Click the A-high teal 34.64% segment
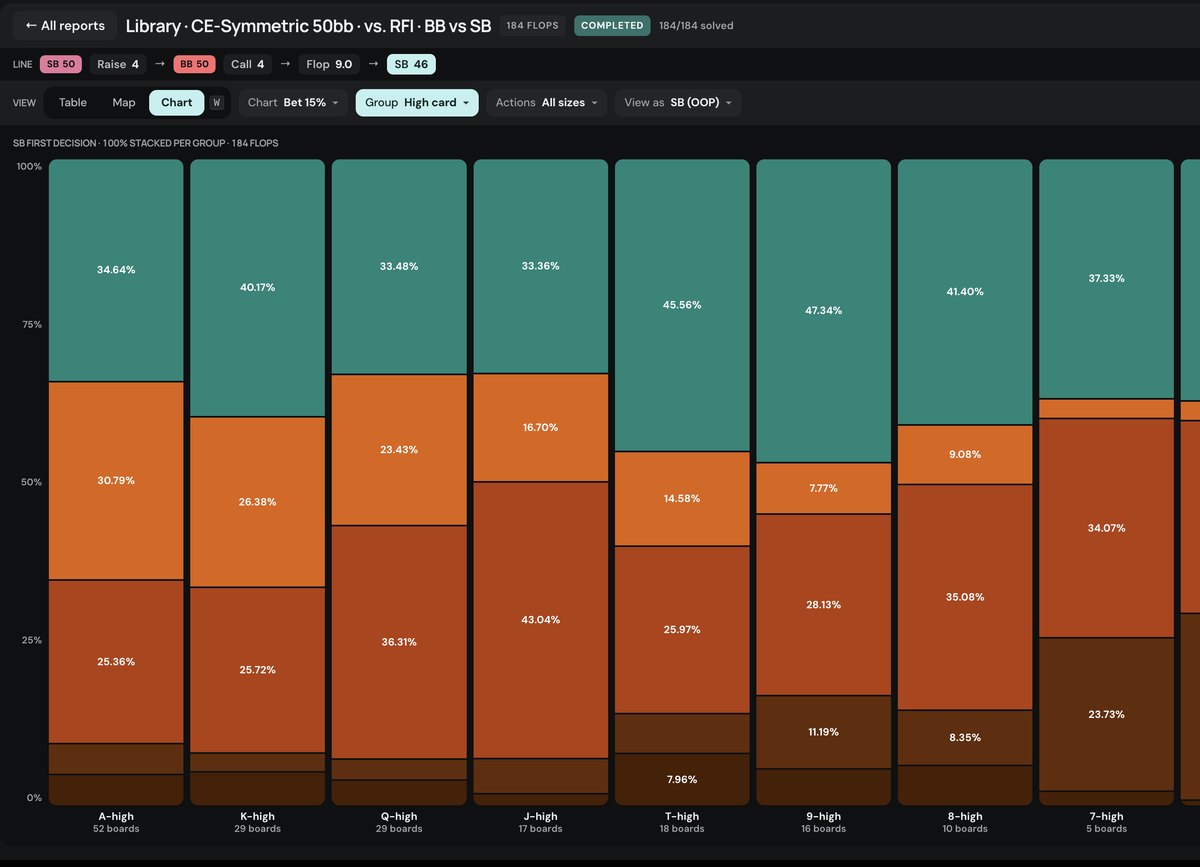Viewport: 1200px width, 867px height. [x=116, y=270]
